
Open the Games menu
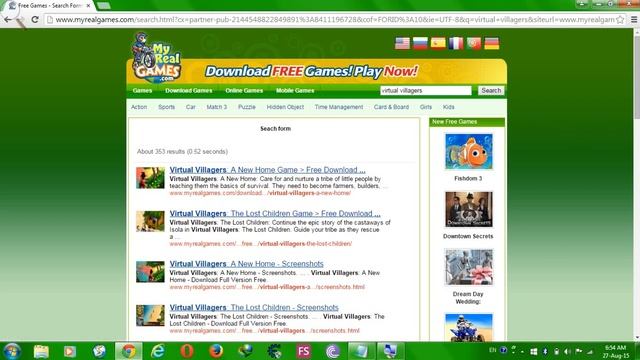(x=142, y=91)
